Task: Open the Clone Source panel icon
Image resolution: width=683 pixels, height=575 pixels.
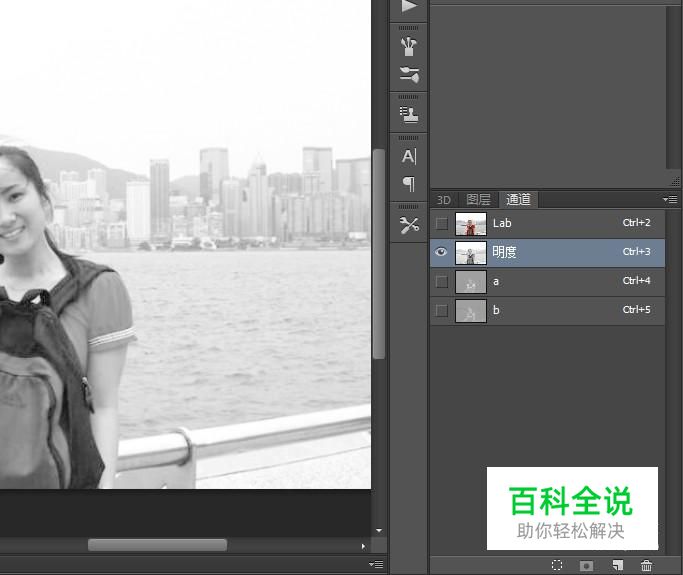Action: point(409,115)
